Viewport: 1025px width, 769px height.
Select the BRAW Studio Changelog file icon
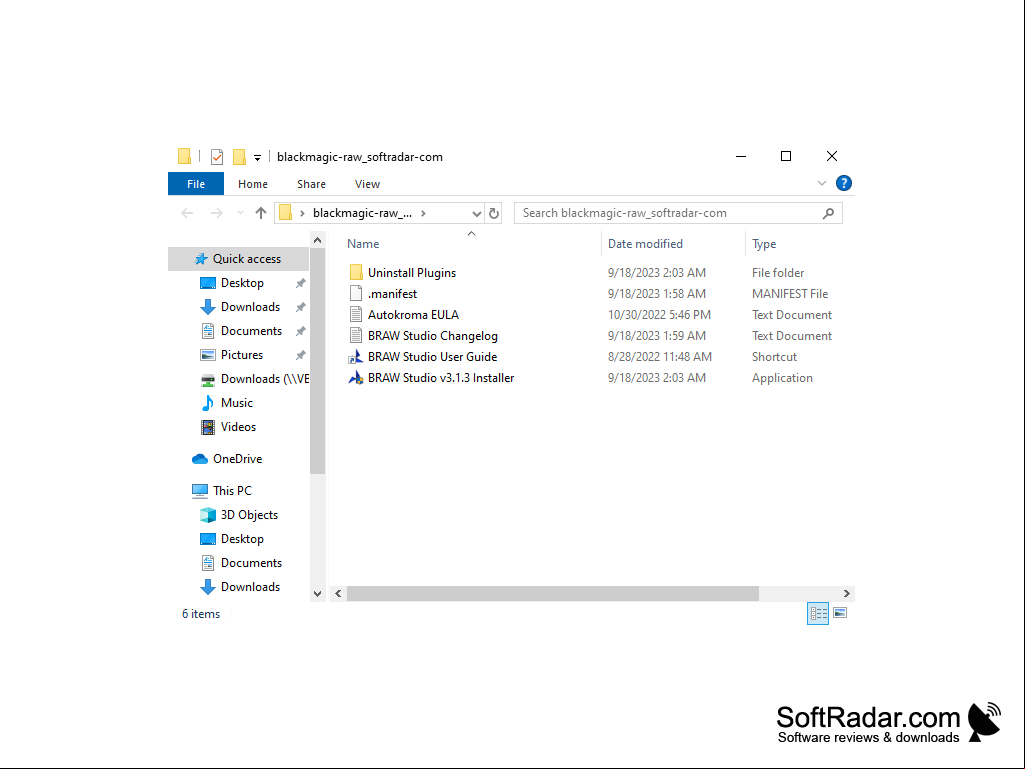[356, 335]
